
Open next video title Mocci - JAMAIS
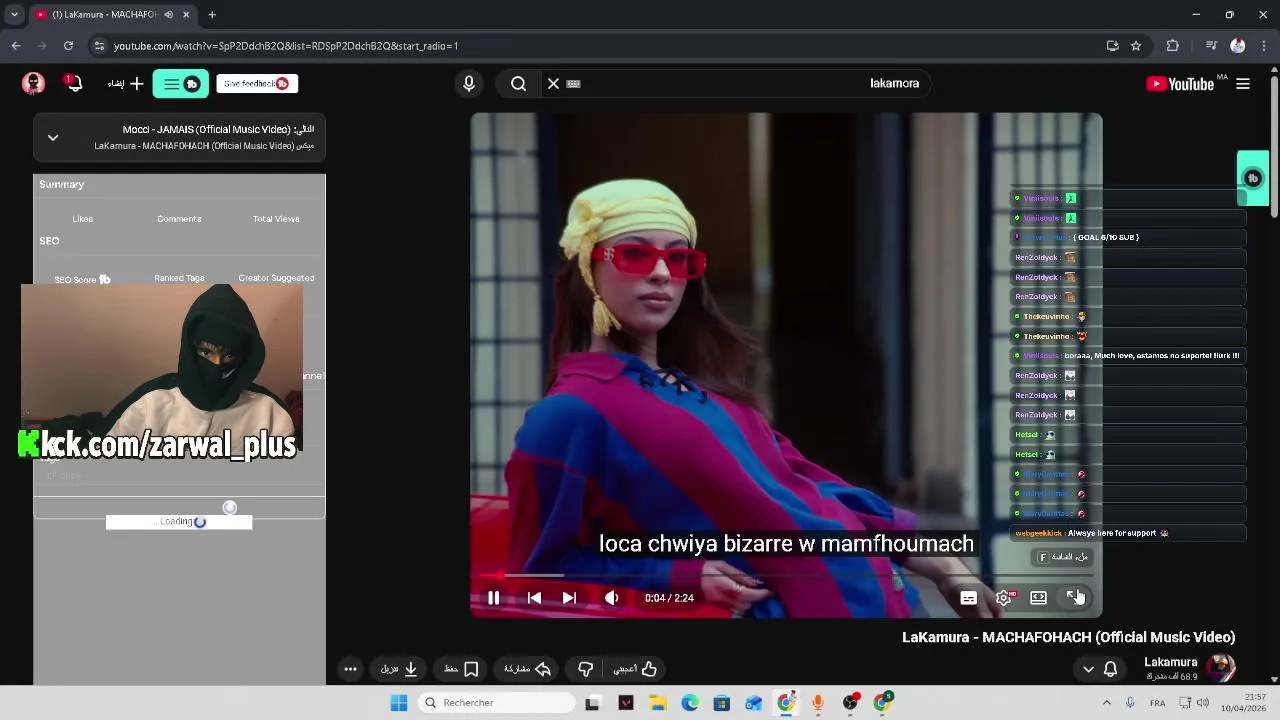[x=218, y=129]
